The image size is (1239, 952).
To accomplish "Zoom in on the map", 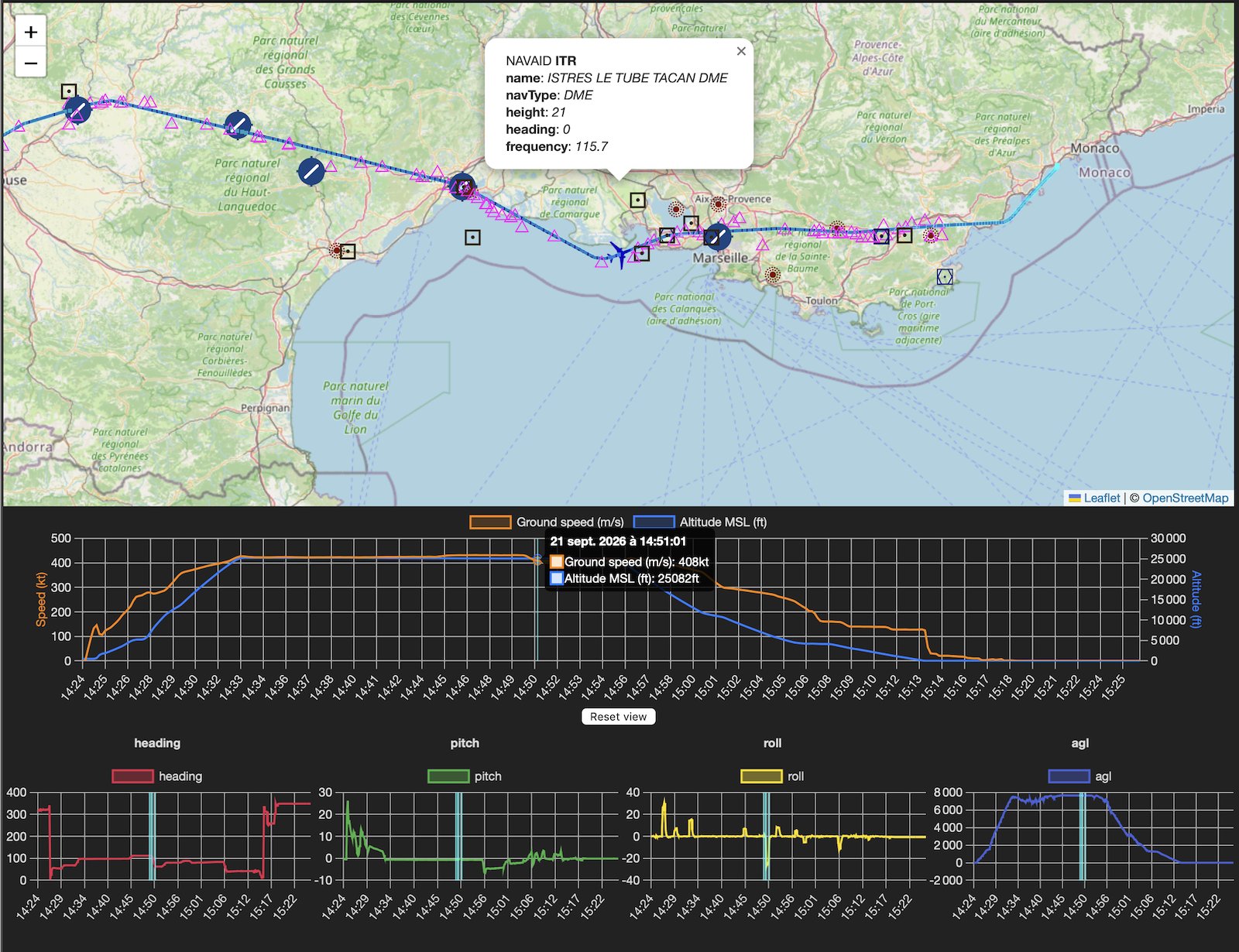I will (x=31, y=32).
